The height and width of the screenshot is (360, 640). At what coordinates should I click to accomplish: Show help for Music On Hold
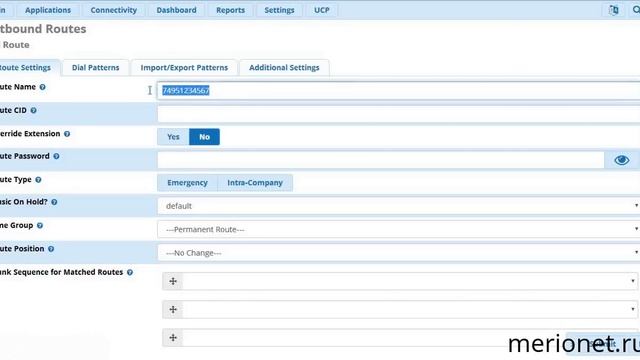(x=54, y=202)
